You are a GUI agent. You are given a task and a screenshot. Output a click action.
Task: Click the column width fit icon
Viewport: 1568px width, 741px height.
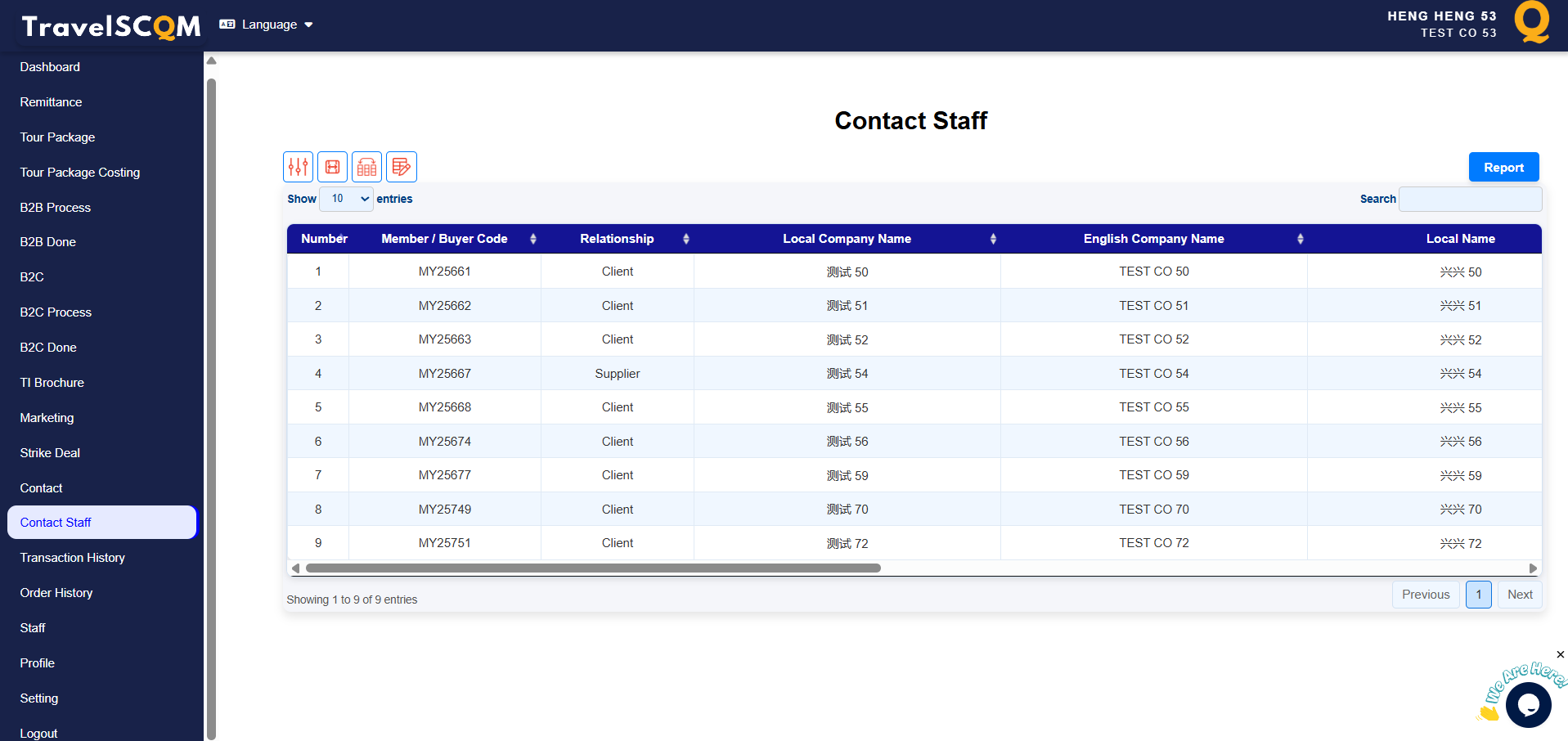coord(333,167)
